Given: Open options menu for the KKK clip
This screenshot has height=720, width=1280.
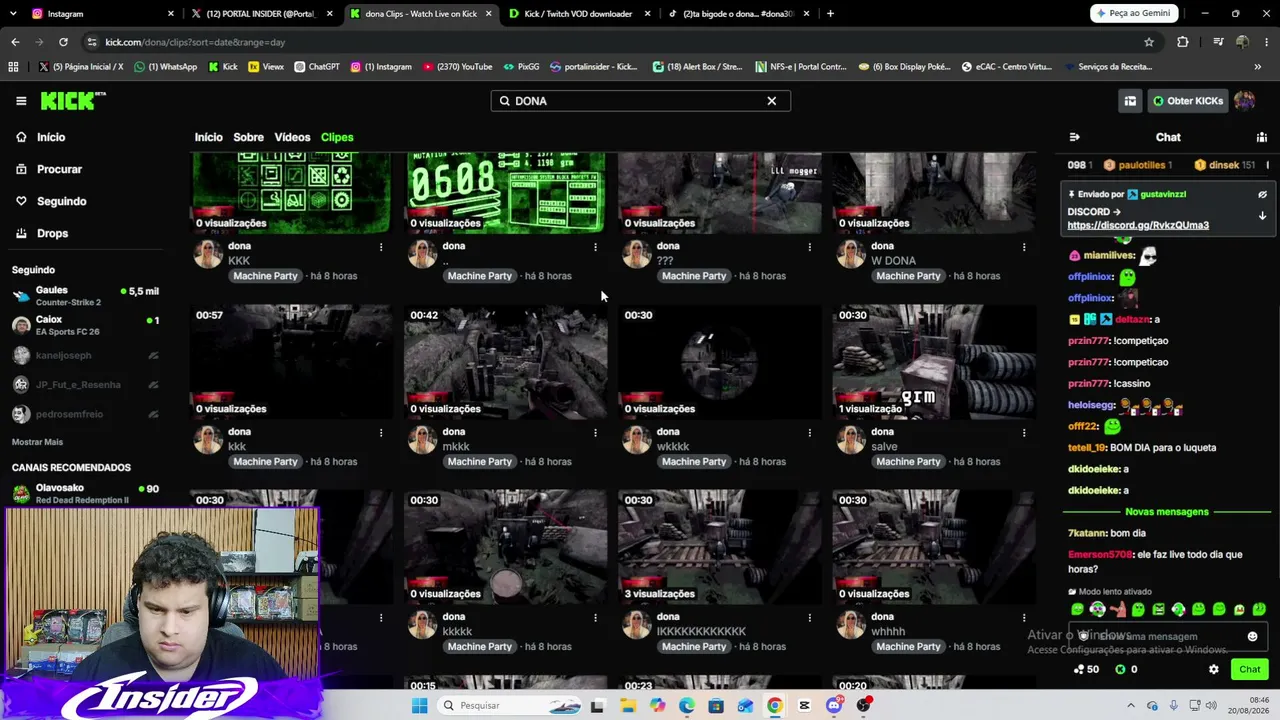Looking at the screenshot, I should click(x=381, y=246).
